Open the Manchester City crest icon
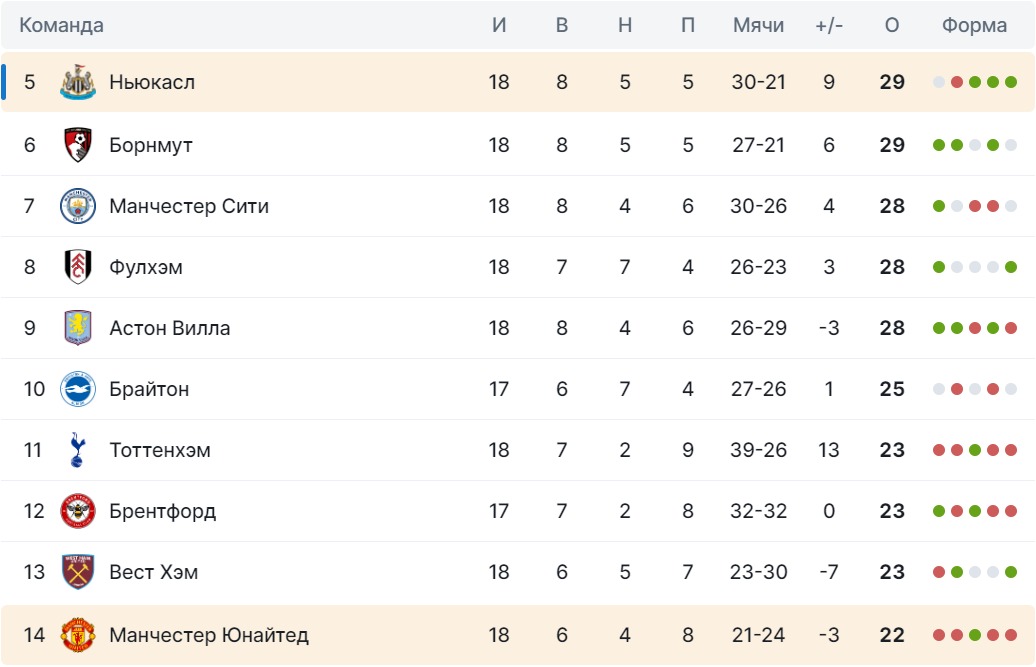The height and width of the screenshot is (667, 1036). tap(78, 206)
